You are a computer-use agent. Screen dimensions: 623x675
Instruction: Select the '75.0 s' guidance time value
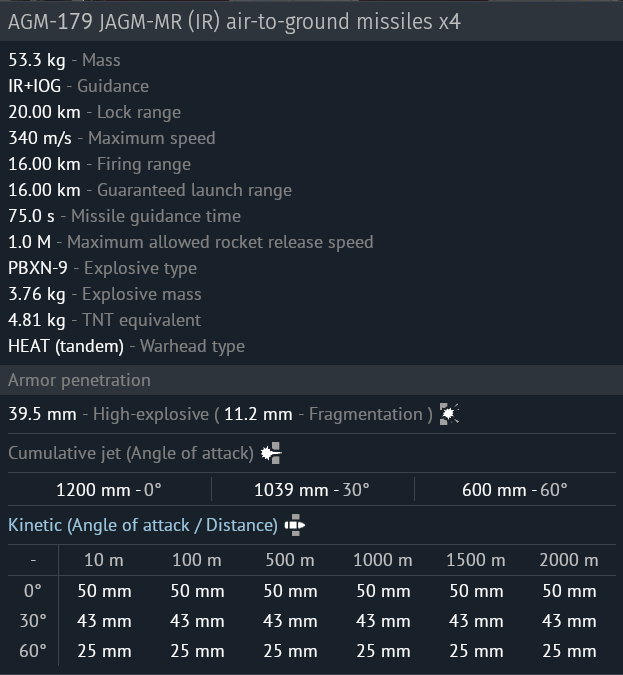coord(31,216)
